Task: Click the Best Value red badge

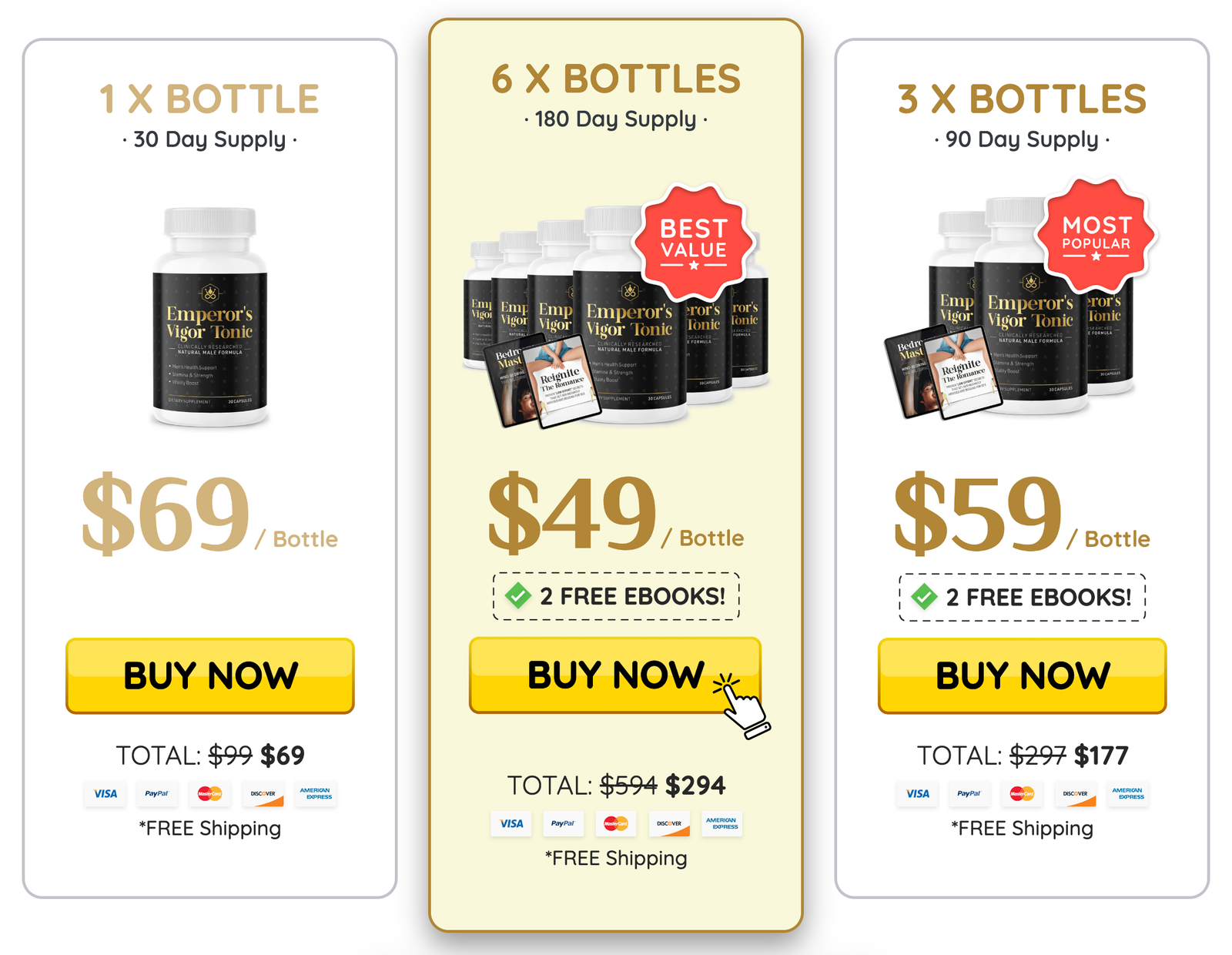Action: [x=694, y=242]
